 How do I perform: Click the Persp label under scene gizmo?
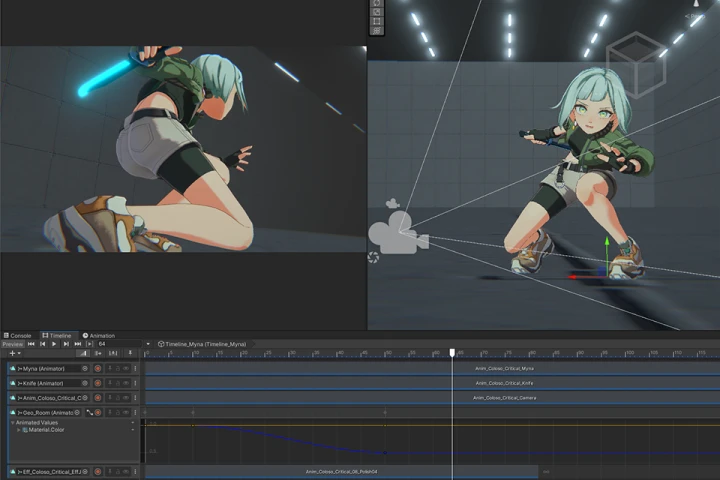(x=695, y=16)
